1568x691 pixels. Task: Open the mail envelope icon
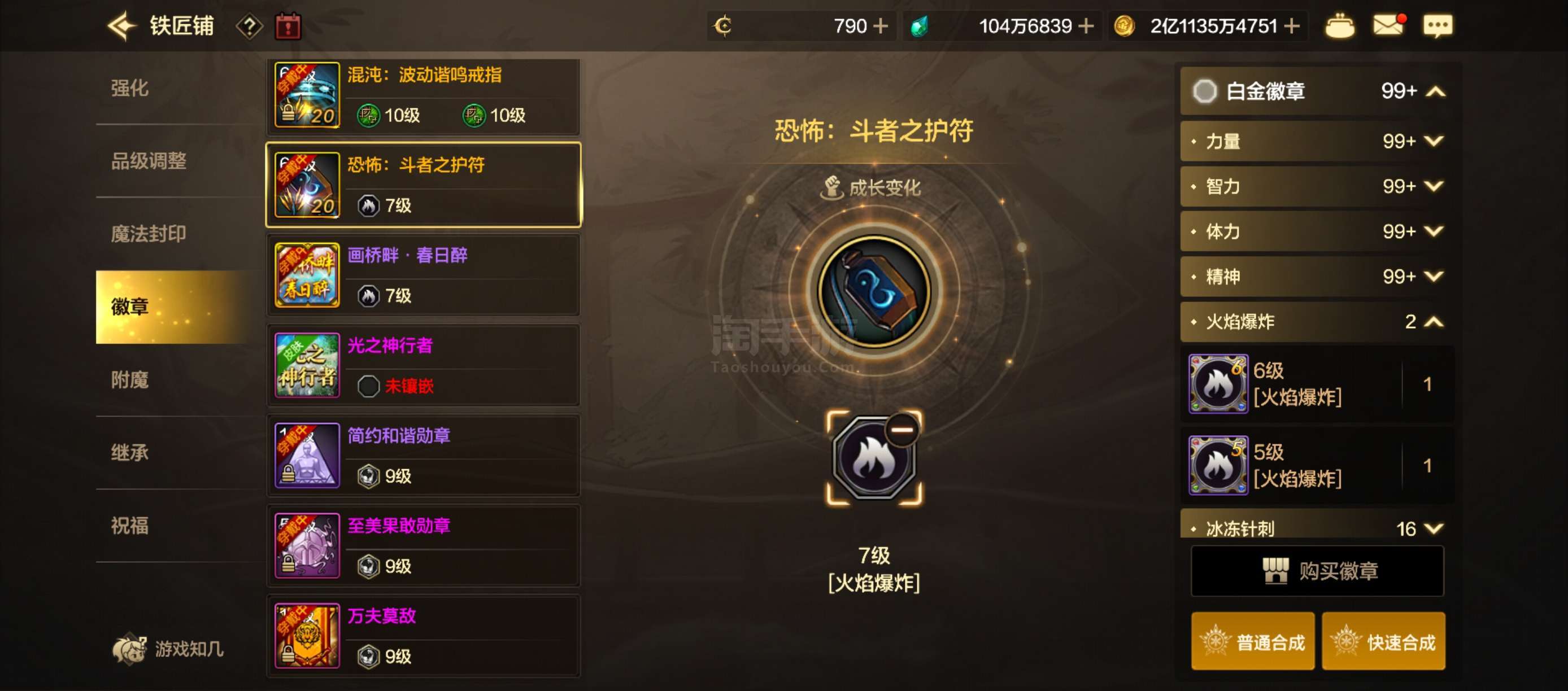[1389, 25]
